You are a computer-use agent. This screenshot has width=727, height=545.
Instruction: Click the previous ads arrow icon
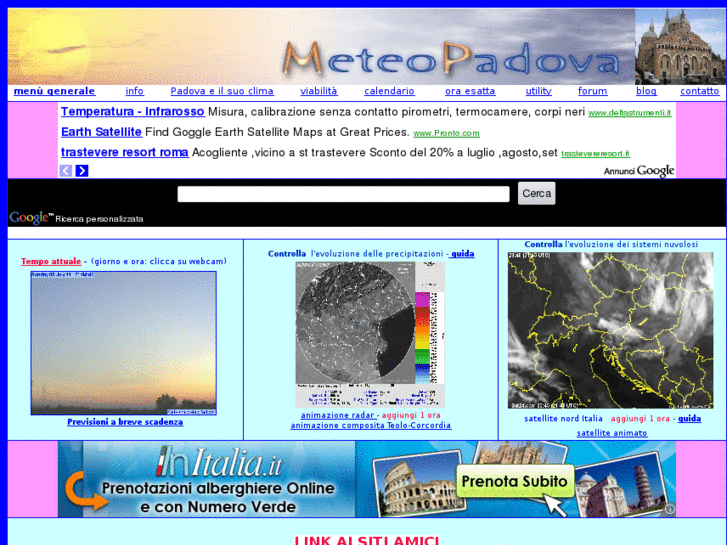(66, 171)
